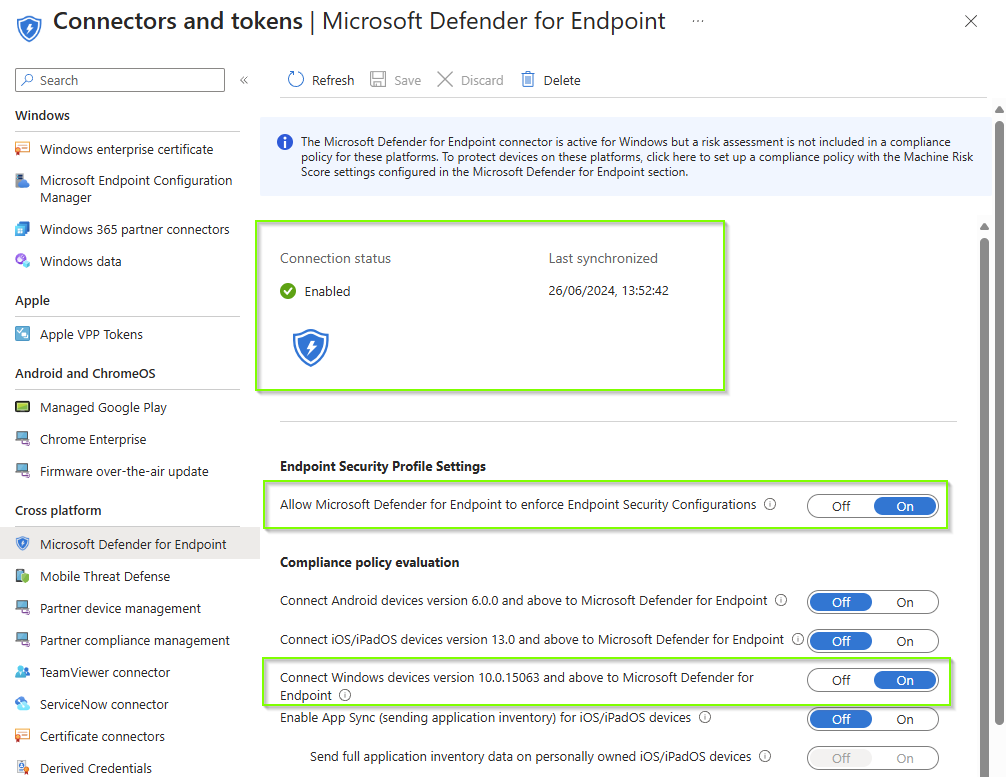Click inner panel scrollbar up arrow

pos(984,226)
